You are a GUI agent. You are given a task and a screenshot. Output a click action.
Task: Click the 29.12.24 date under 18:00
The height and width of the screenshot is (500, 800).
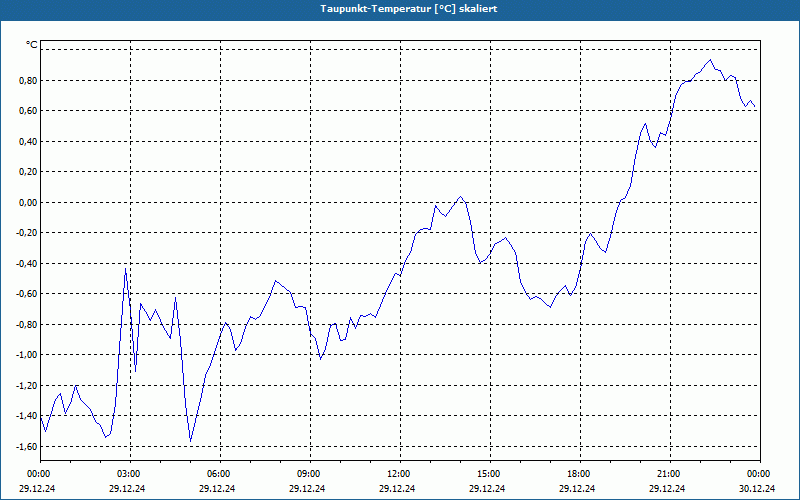pyautogui.click(x=577, y=488)
